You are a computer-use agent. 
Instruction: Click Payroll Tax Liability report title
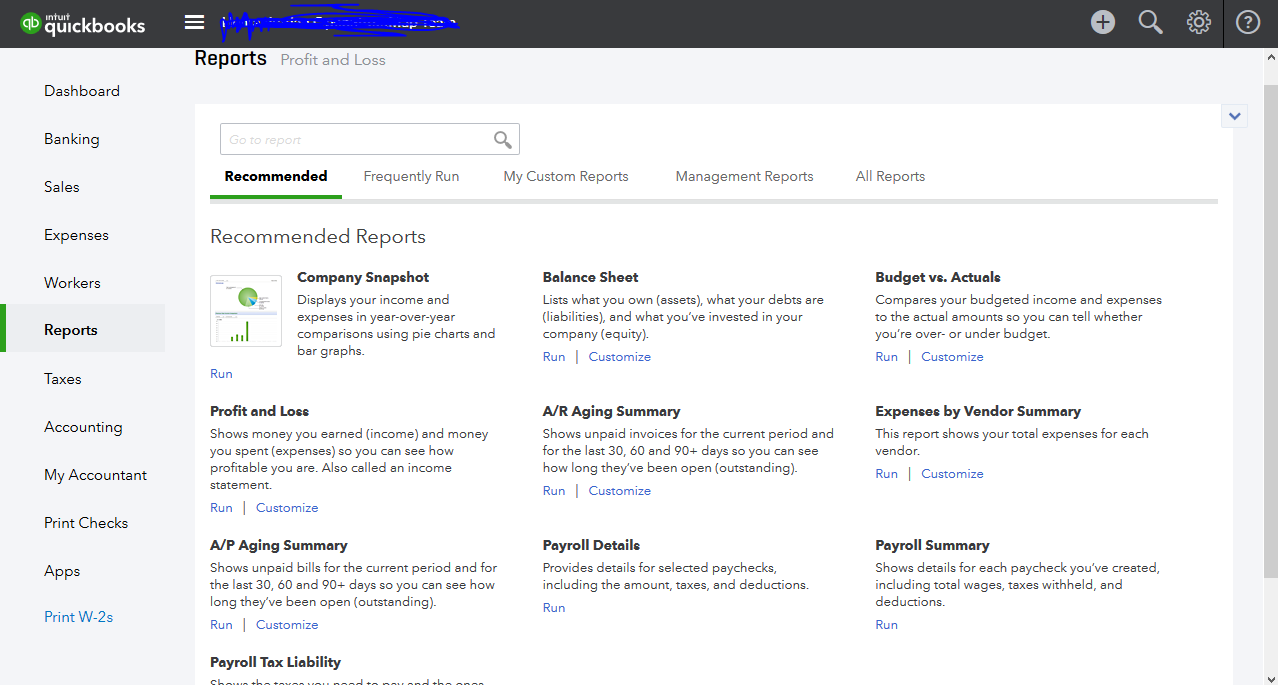(275, 662)
